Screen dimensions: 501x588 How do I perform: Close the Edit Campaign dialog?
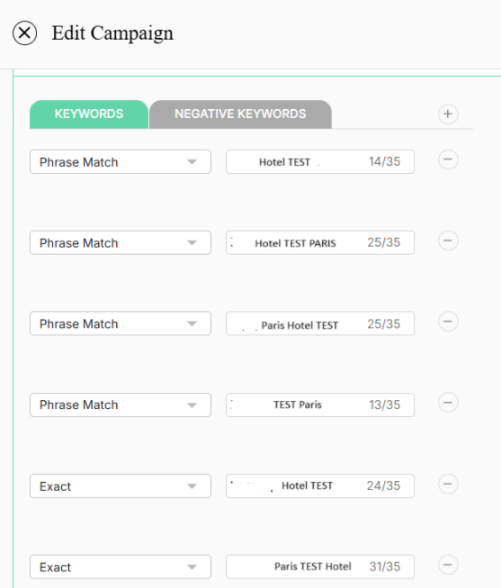pos(25,33)
